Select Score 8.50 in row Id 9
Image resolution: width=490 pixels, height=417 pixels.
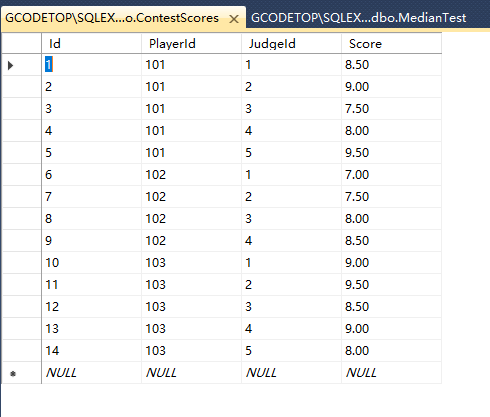(392, 241)
